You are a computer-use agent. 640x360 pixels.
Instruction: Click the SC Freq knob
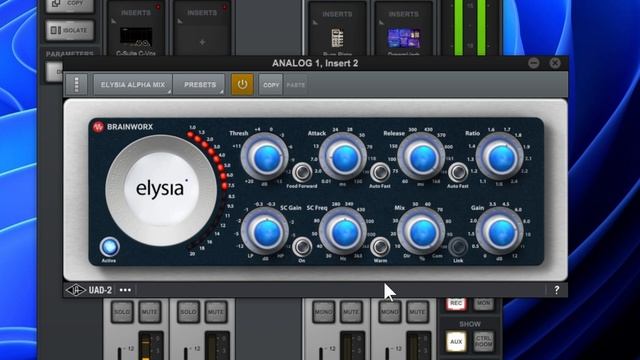click(x=343, y=232)
